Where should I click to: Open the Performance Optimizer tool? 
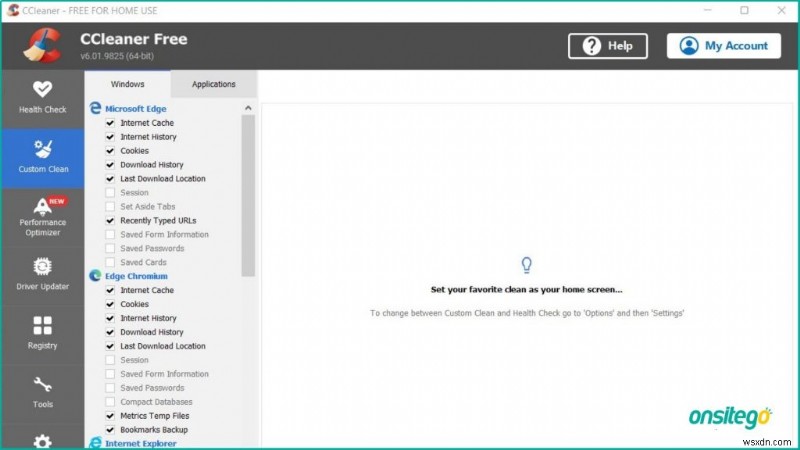click(42, 217)
